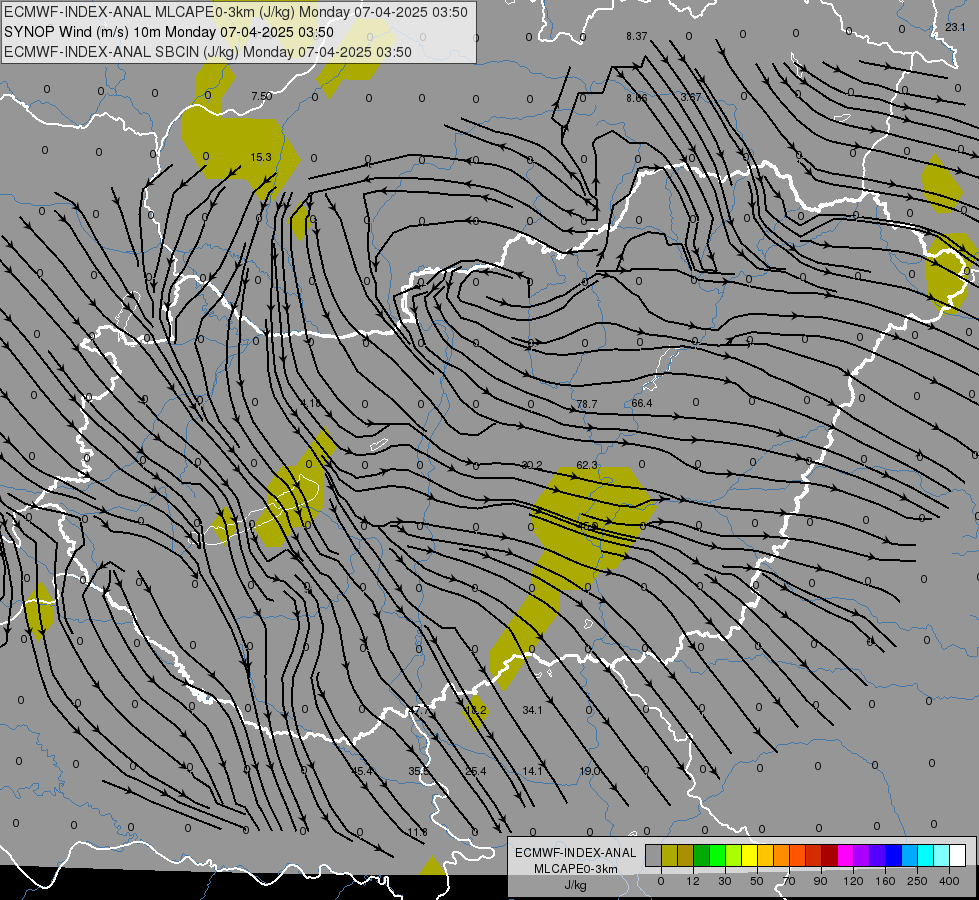Image resolution: width=979 pixels, height=900 pixels.
Task: Click the grid value 7.50 on the map
Action: tap(262, 96)
